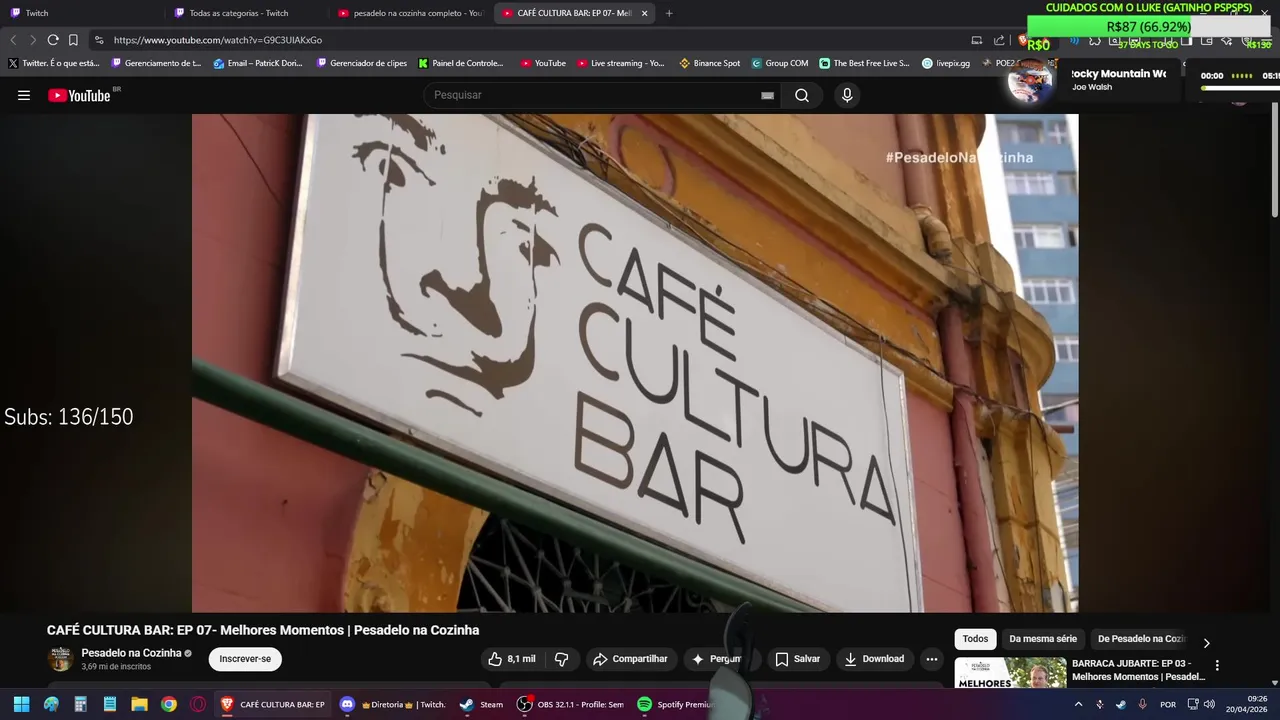This screenshot has height=720, width=1280.
Task: Go to the YouTube home logo
Action: coord(79,95)
